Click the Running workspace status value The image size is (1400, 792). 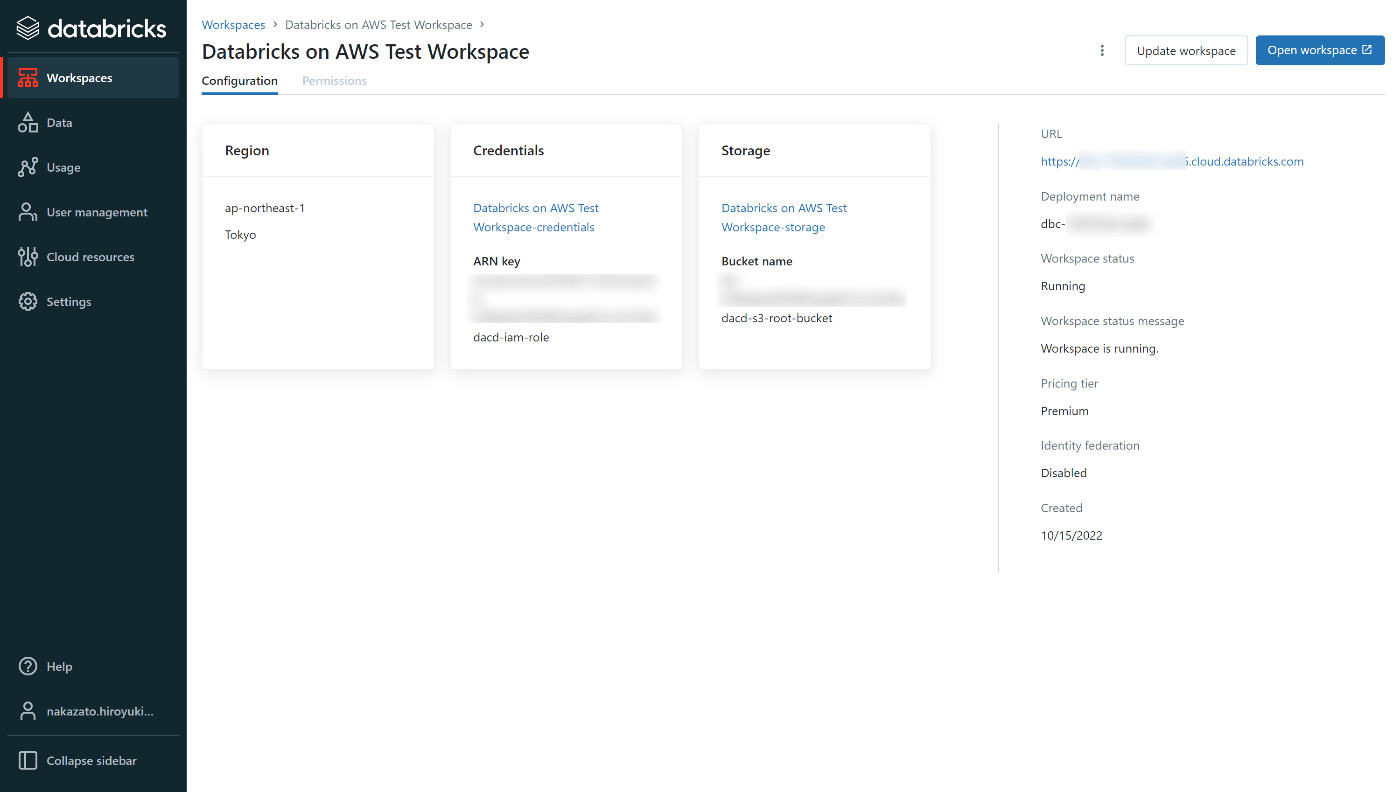(1063, 286)
